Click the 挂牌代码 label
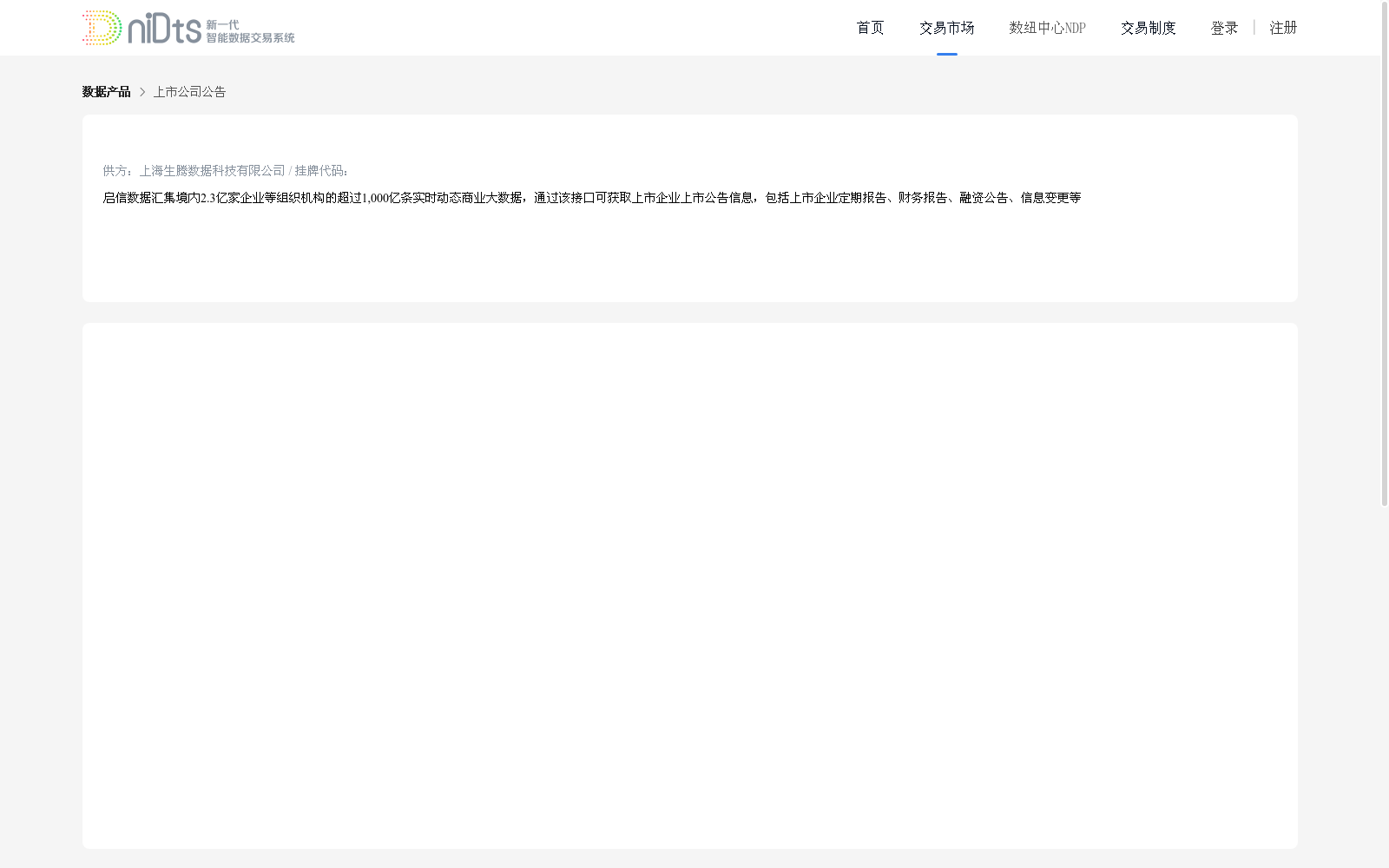This screenshot has height=868, width=1389. 321,171
